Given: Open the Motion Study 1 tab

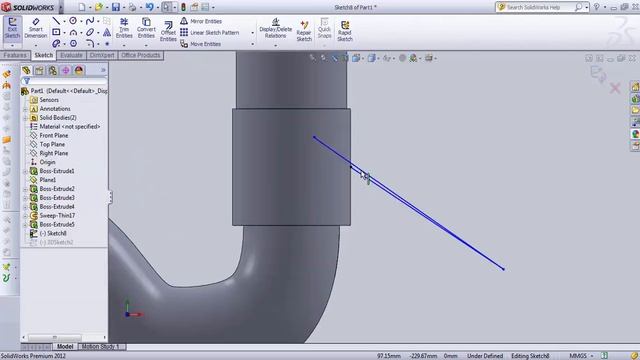Looking at the screenshot, I should [x=100, y=347].
